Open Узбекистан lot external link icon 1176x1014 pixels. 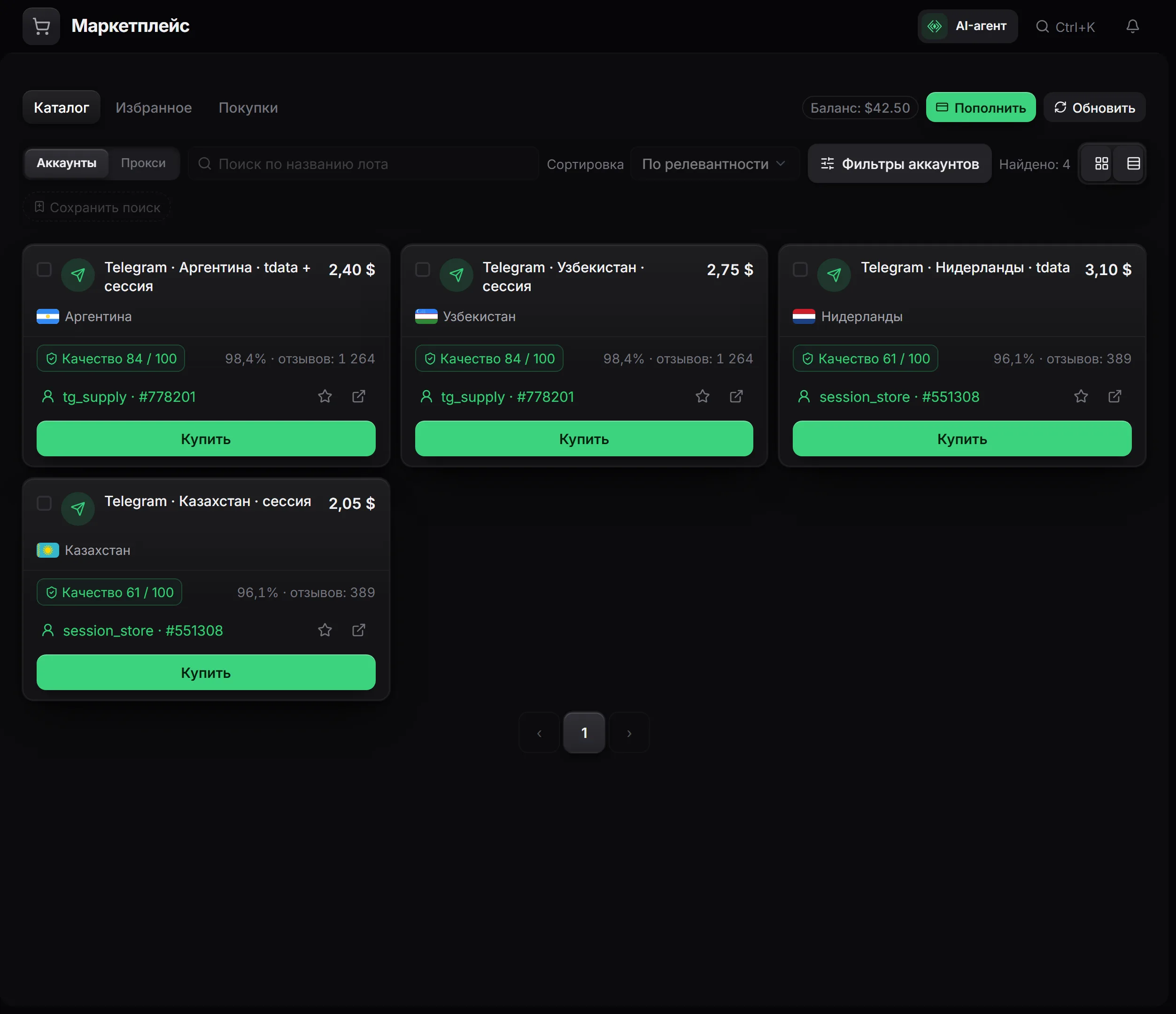pos(736,396)
